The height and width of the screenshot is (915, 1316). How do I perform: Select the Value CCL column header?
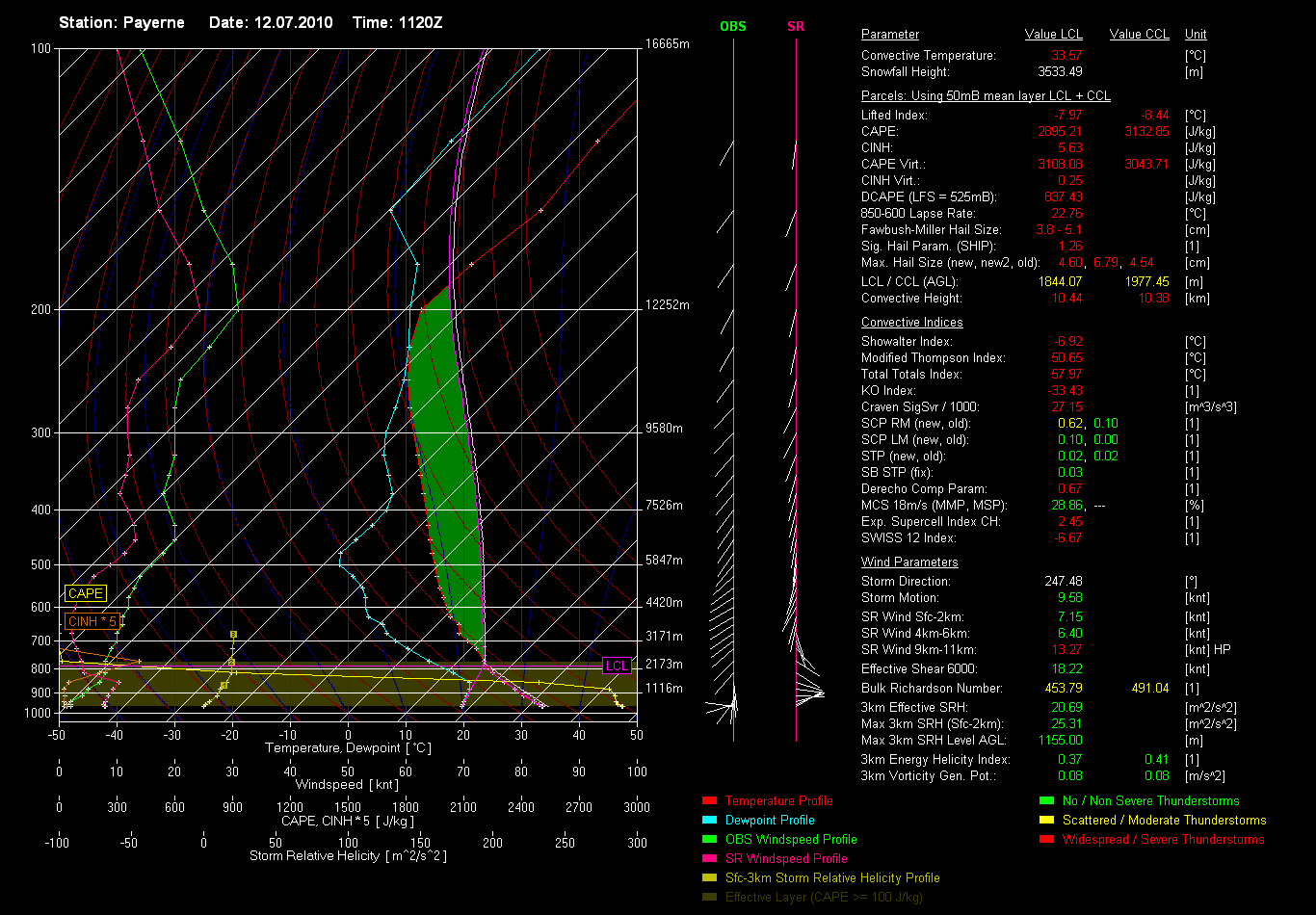point(1139,35)
